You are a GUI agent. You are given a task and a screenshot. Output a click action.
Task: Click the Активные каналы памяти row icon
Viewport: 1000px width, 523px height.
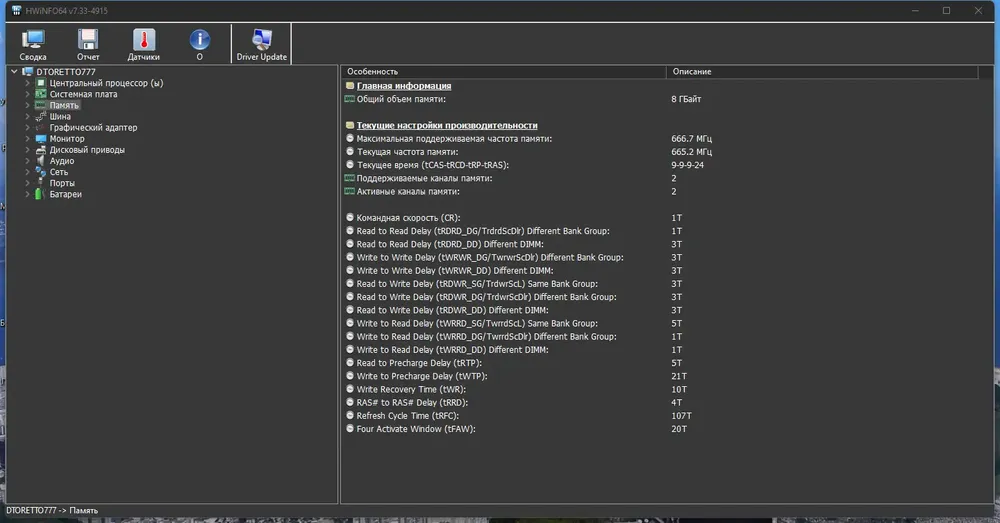pyautogui.click(x=349, y=191)
